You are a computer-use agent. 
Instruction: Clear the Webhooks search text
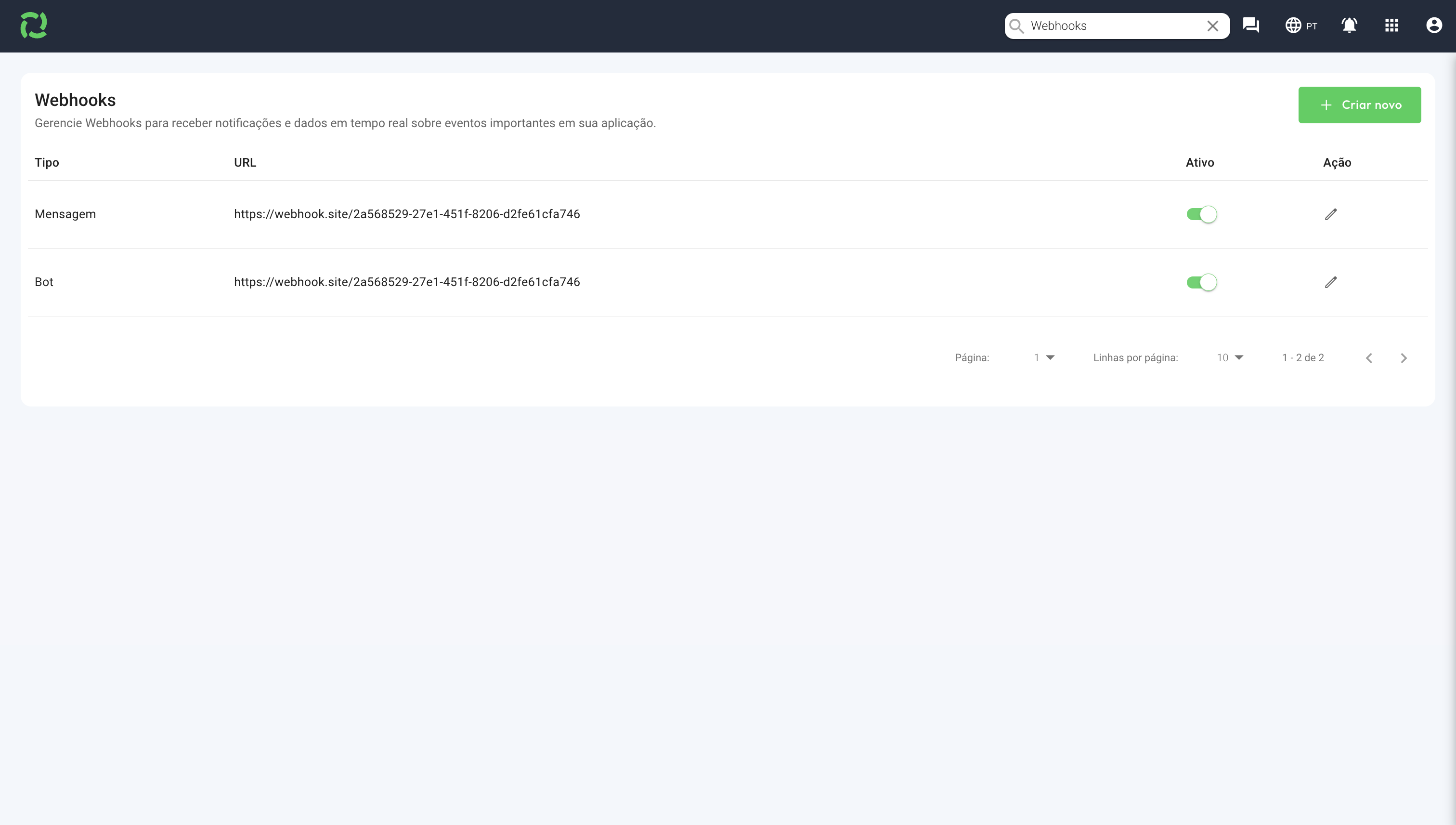[1212, 26]
